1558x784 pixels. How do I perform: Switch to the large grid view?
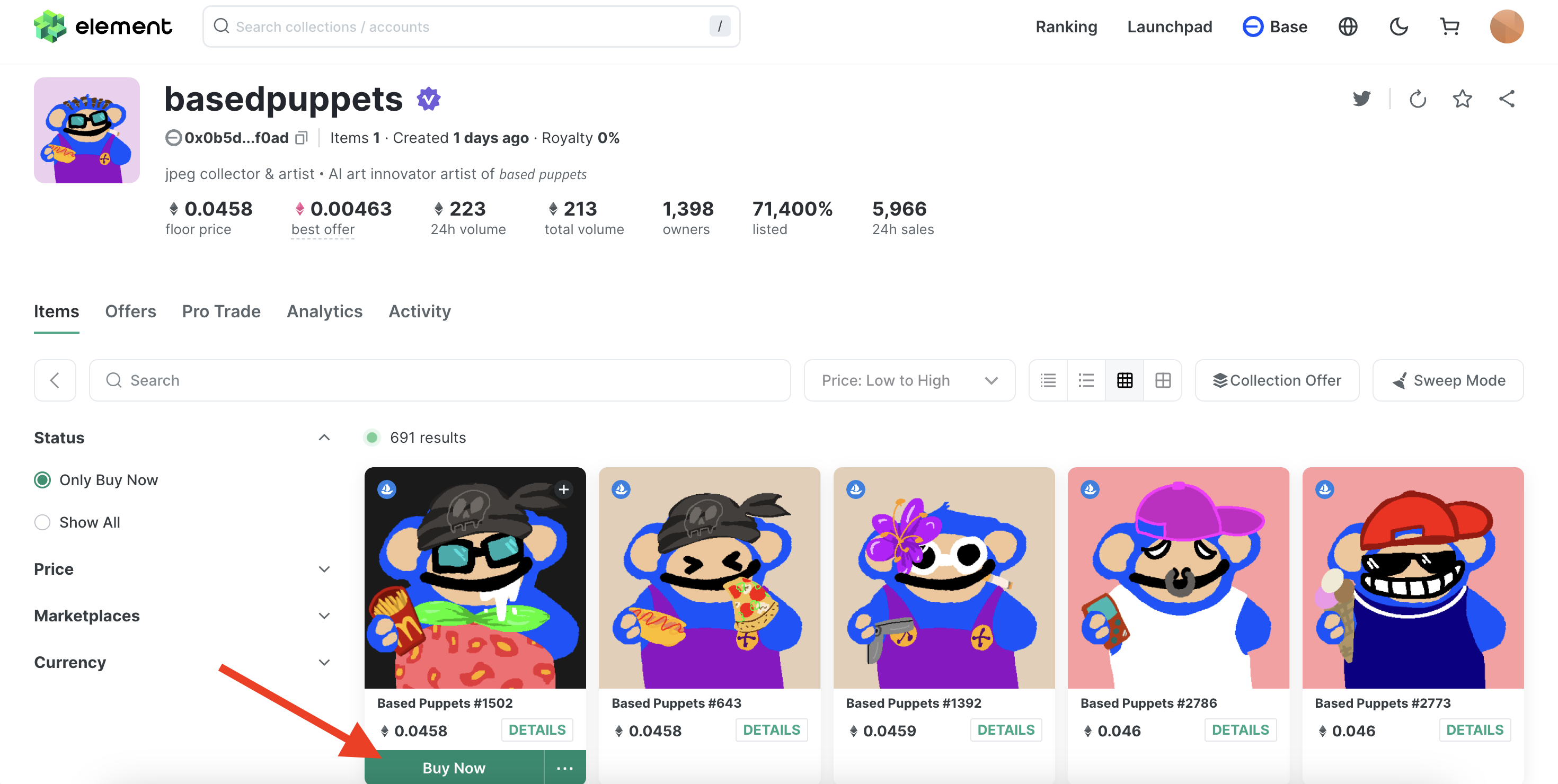point(1163,380)
